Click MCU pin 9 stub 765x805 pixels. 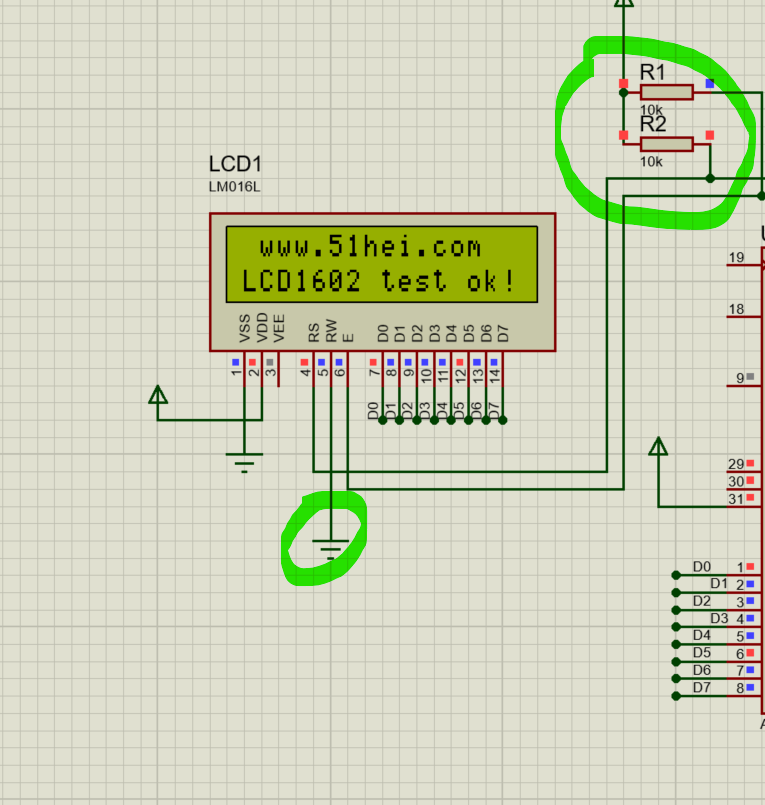pos(743,386)
